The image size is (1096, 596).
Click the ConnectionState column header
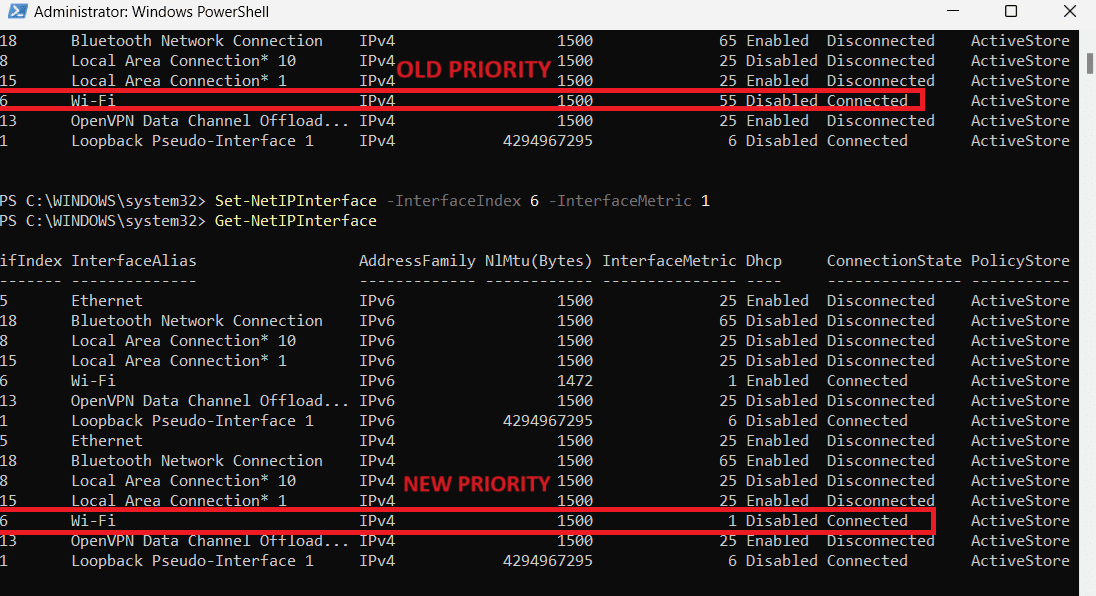coord(893,260)
